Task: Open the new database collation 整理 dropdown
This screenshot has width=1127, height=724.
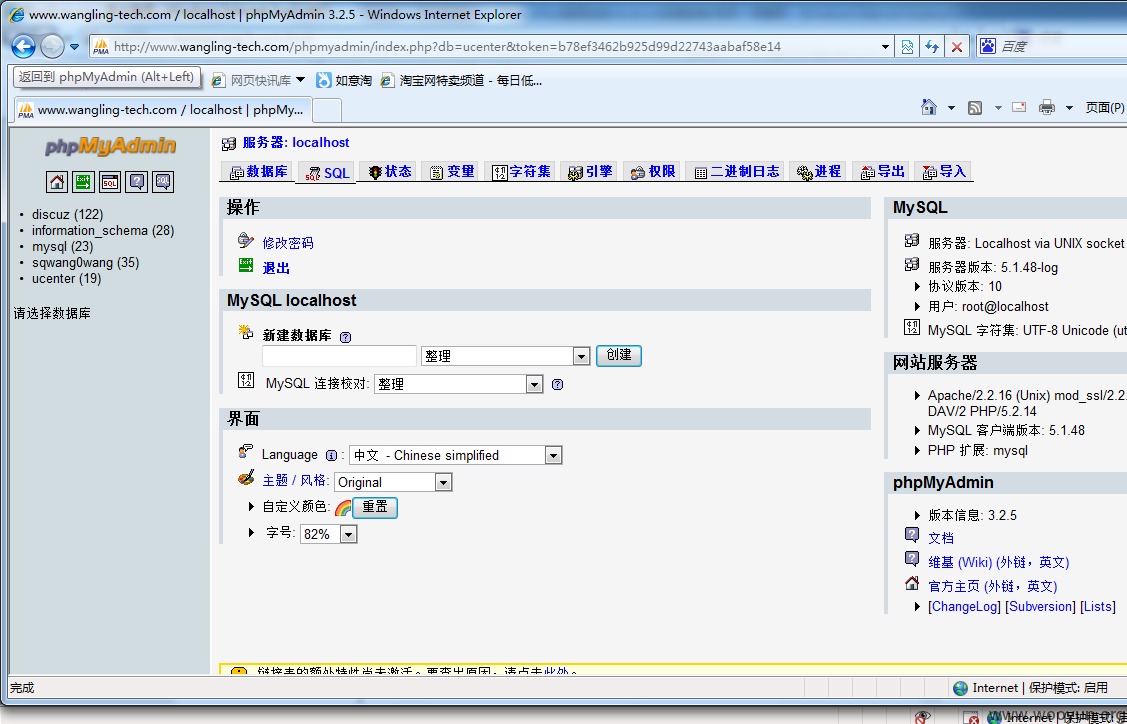Action: tap(506, 356)
